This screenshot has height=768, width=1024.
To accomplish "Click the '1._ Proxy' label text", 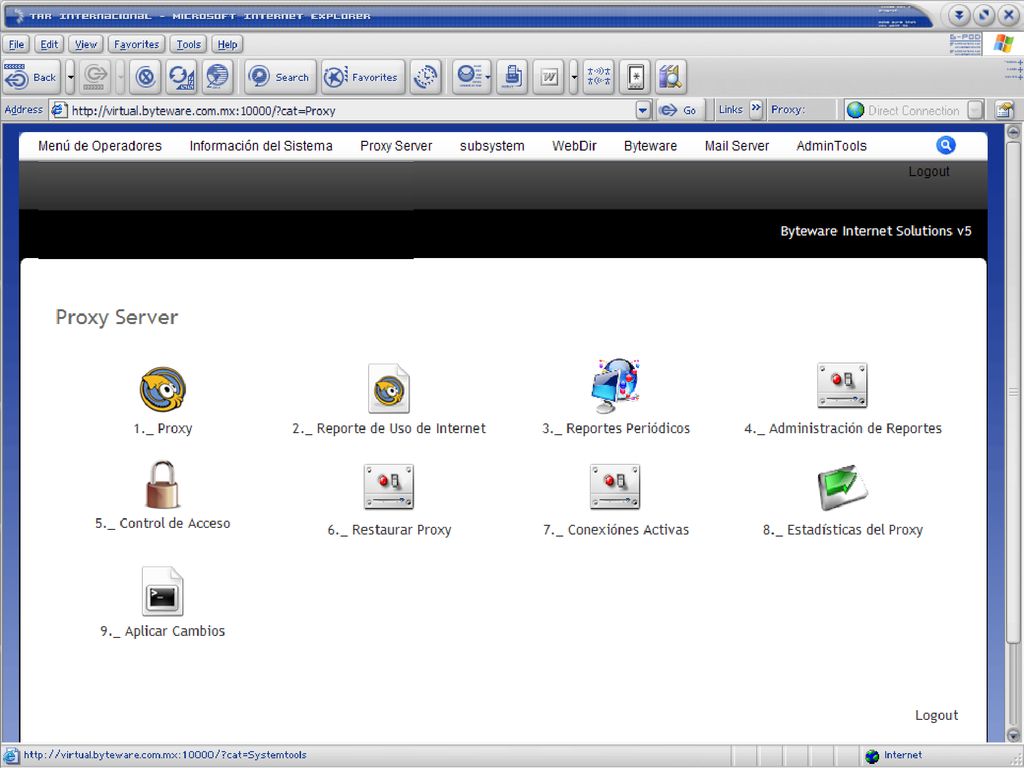I will coord(163,429).
